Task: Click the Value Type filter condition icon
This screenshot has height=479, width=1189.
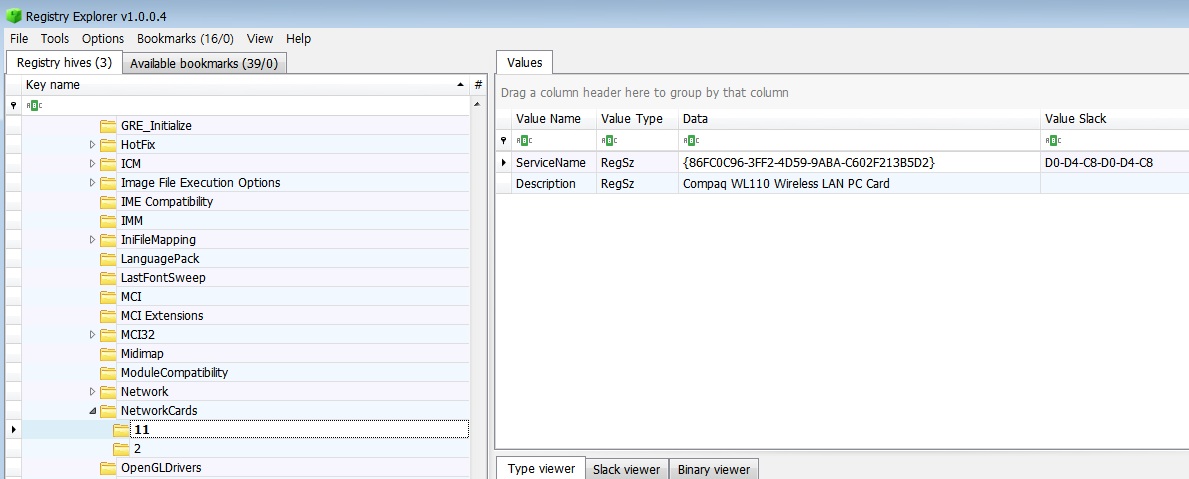Action: pyautogui.click(x=609, y=140)
